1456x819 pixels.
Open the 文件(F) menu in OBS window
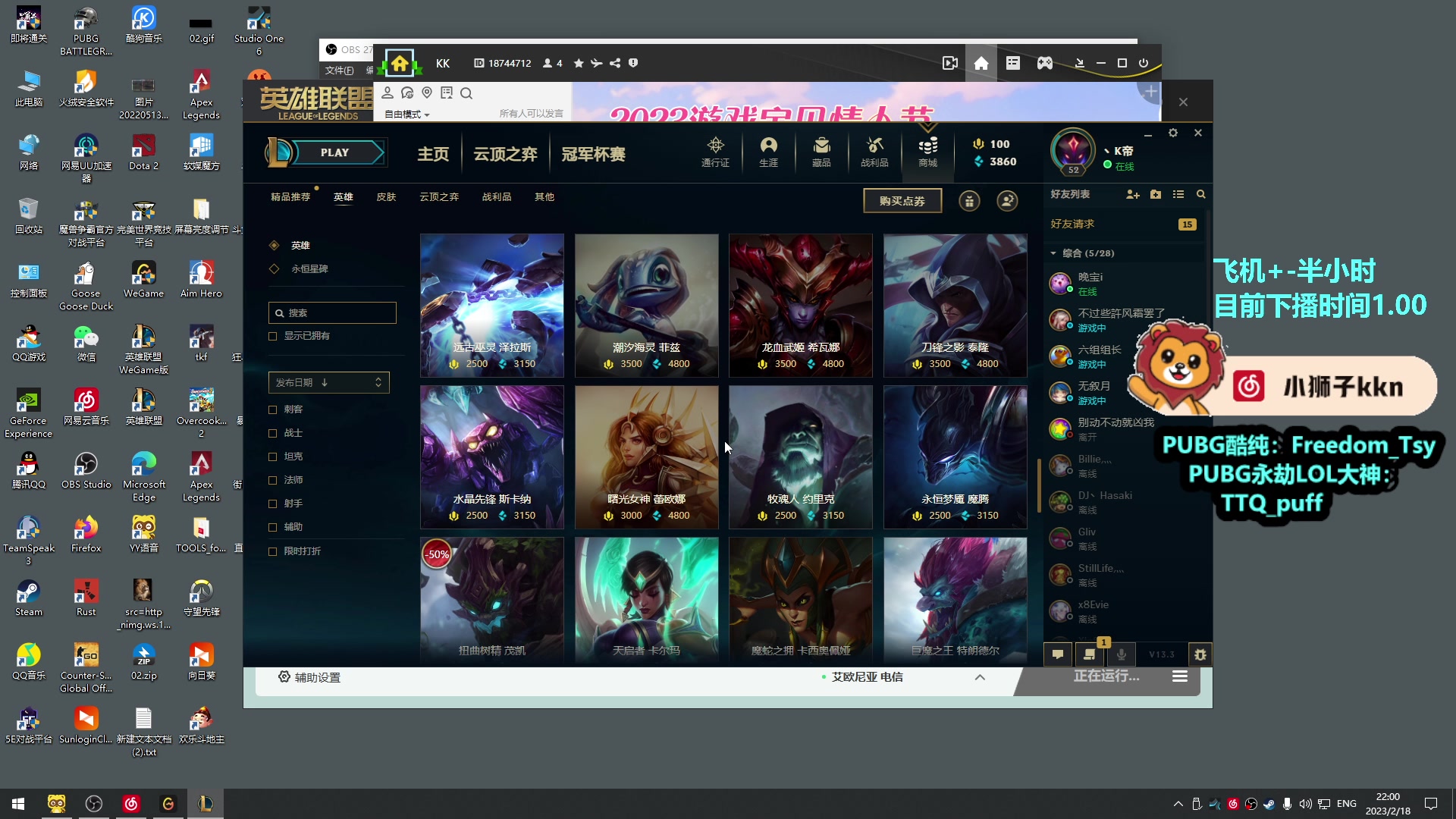point(339,71)
